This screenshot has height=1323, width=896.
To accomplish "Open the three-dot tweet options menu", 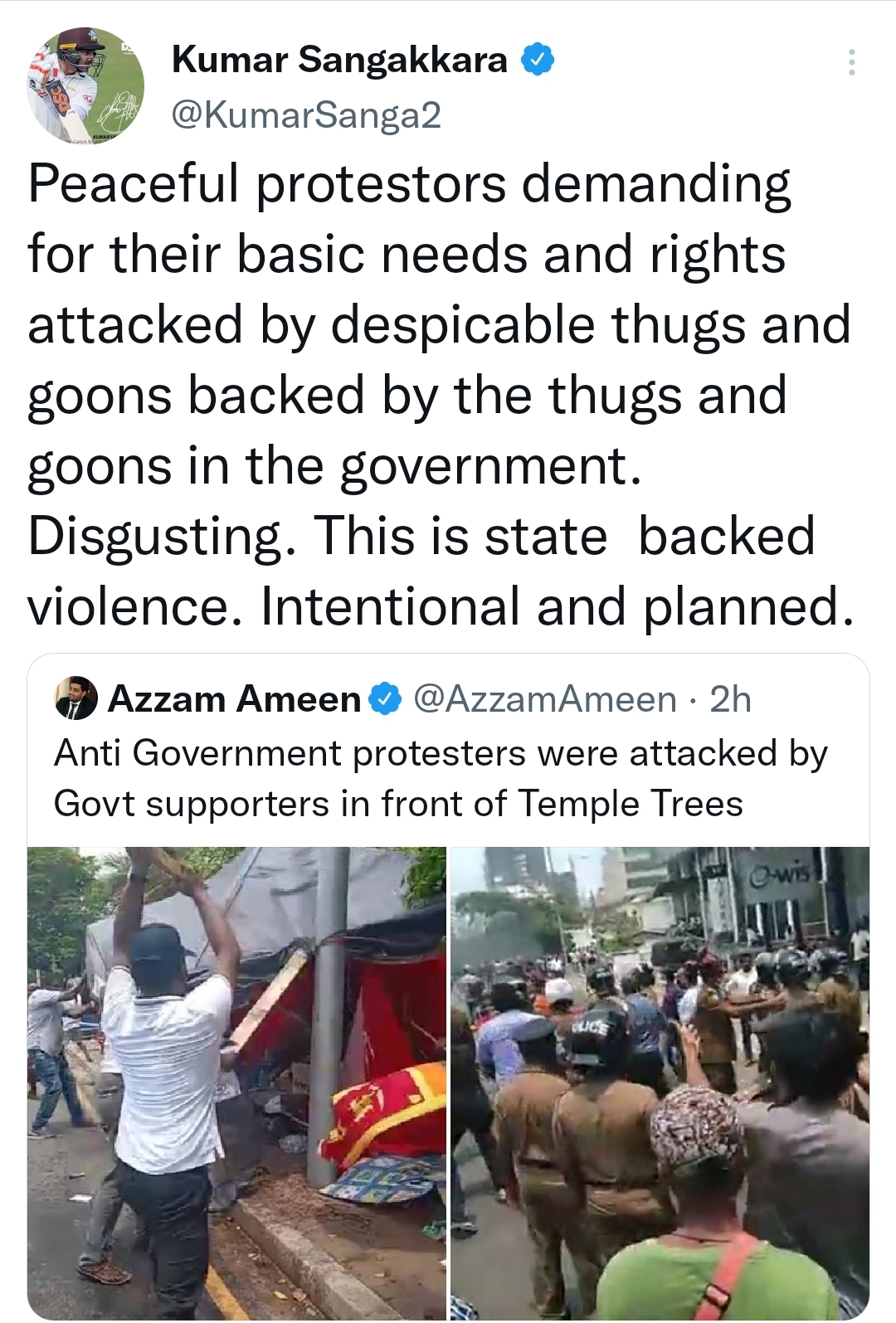I will (x=851, y=62).
